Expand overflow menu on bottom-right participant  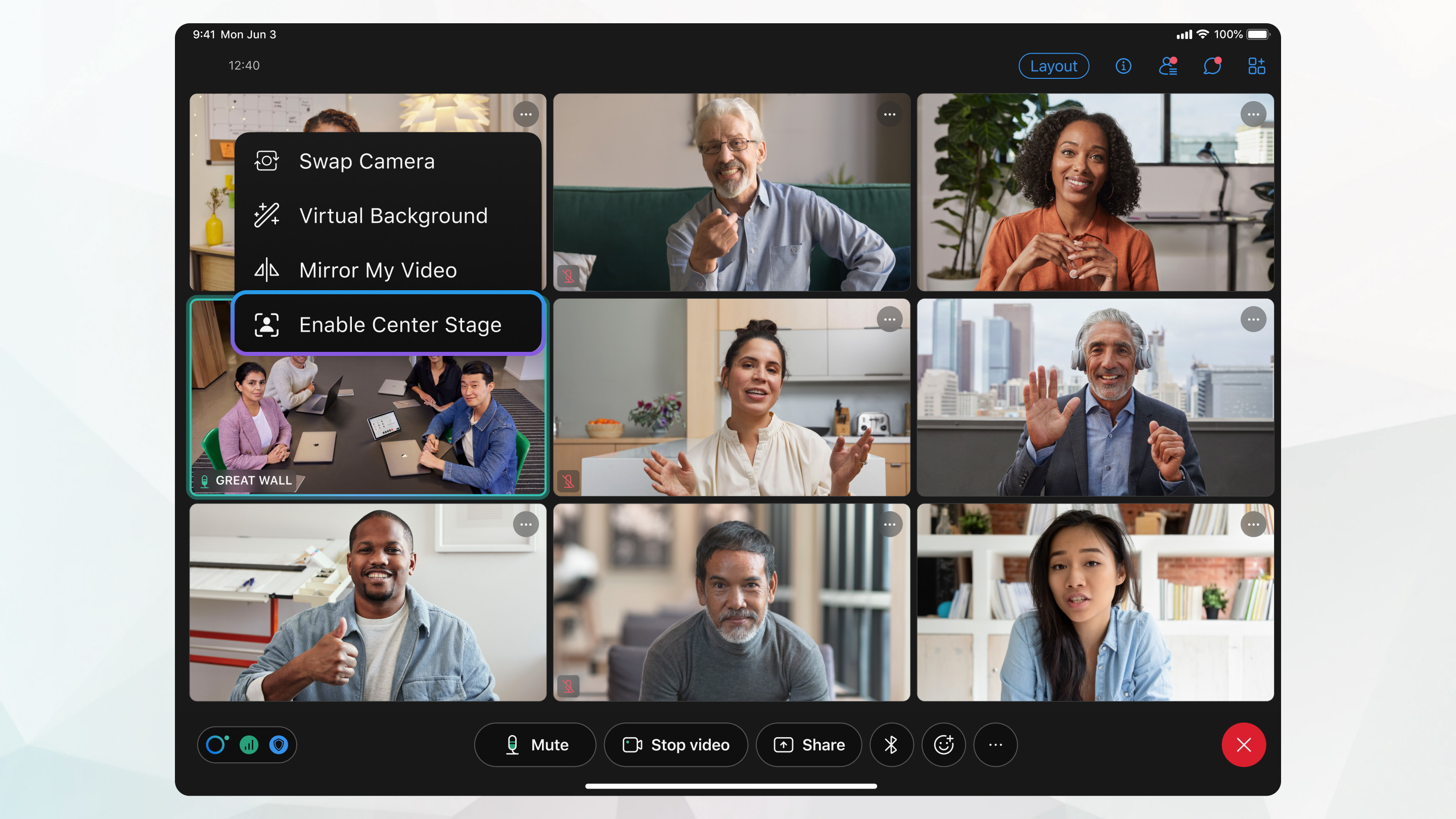(x=1254, y=524)
